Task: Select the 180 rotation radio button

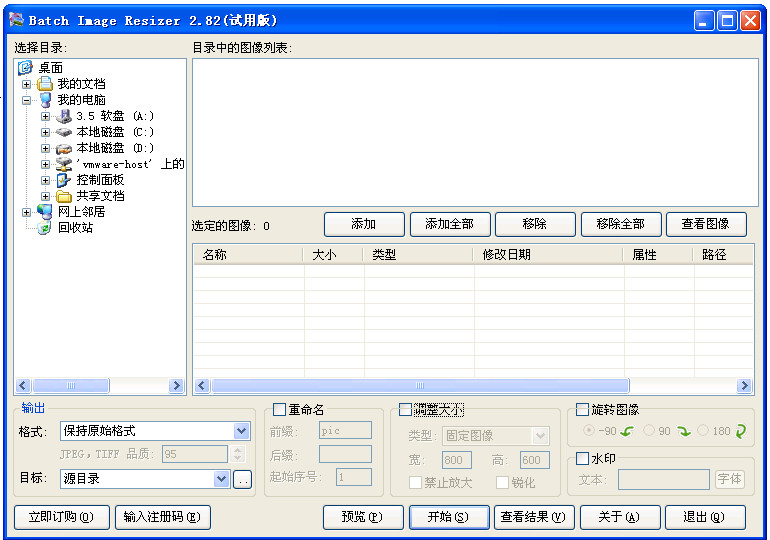Action: pyautogui.click(x=703, y=431)
